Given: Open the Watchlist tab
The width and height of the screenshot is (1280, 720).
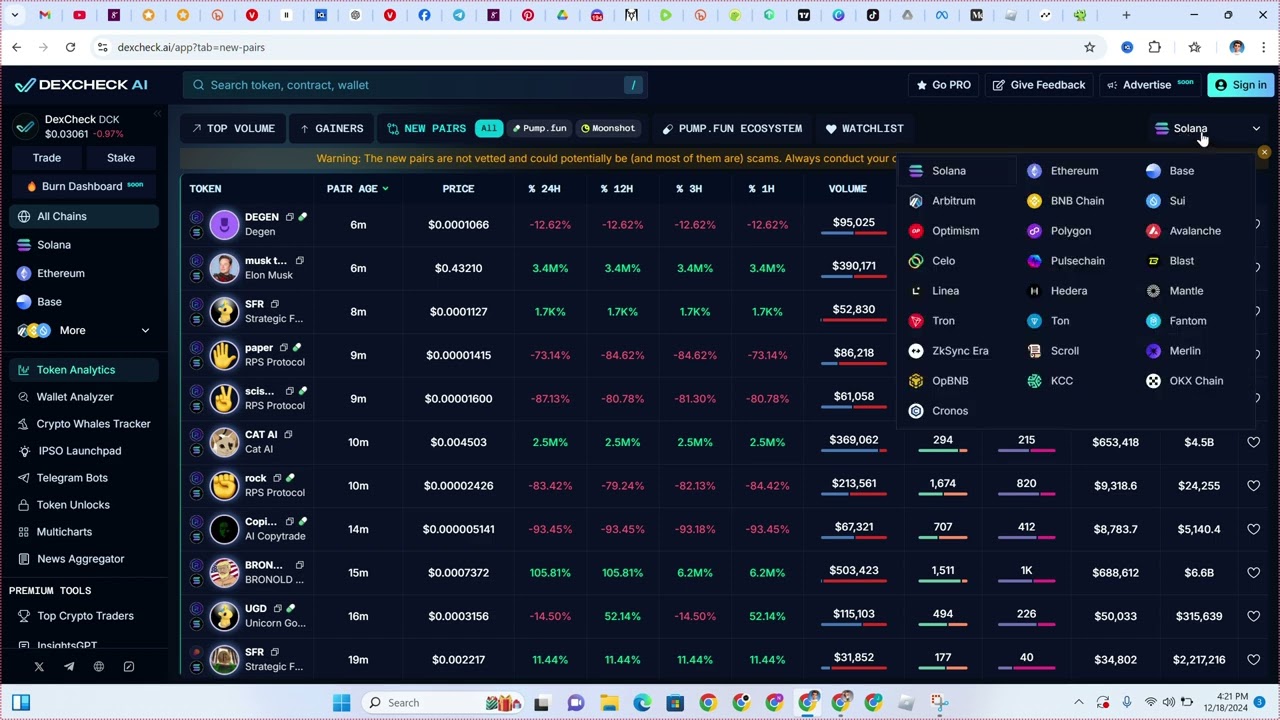Looking at the screenshot, I should click(x=864, y=128).
